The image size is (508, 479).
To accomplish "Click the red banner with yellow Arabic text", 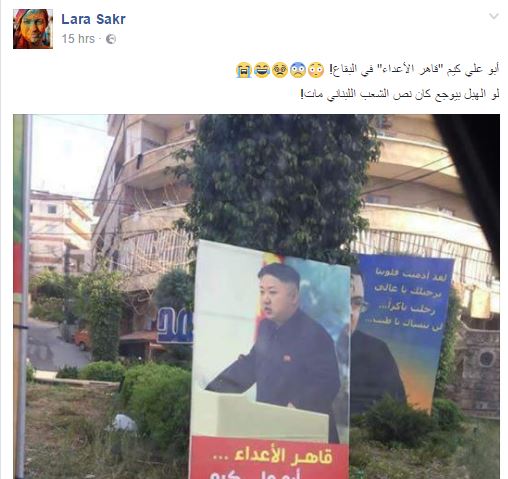I will coord(269,459).
